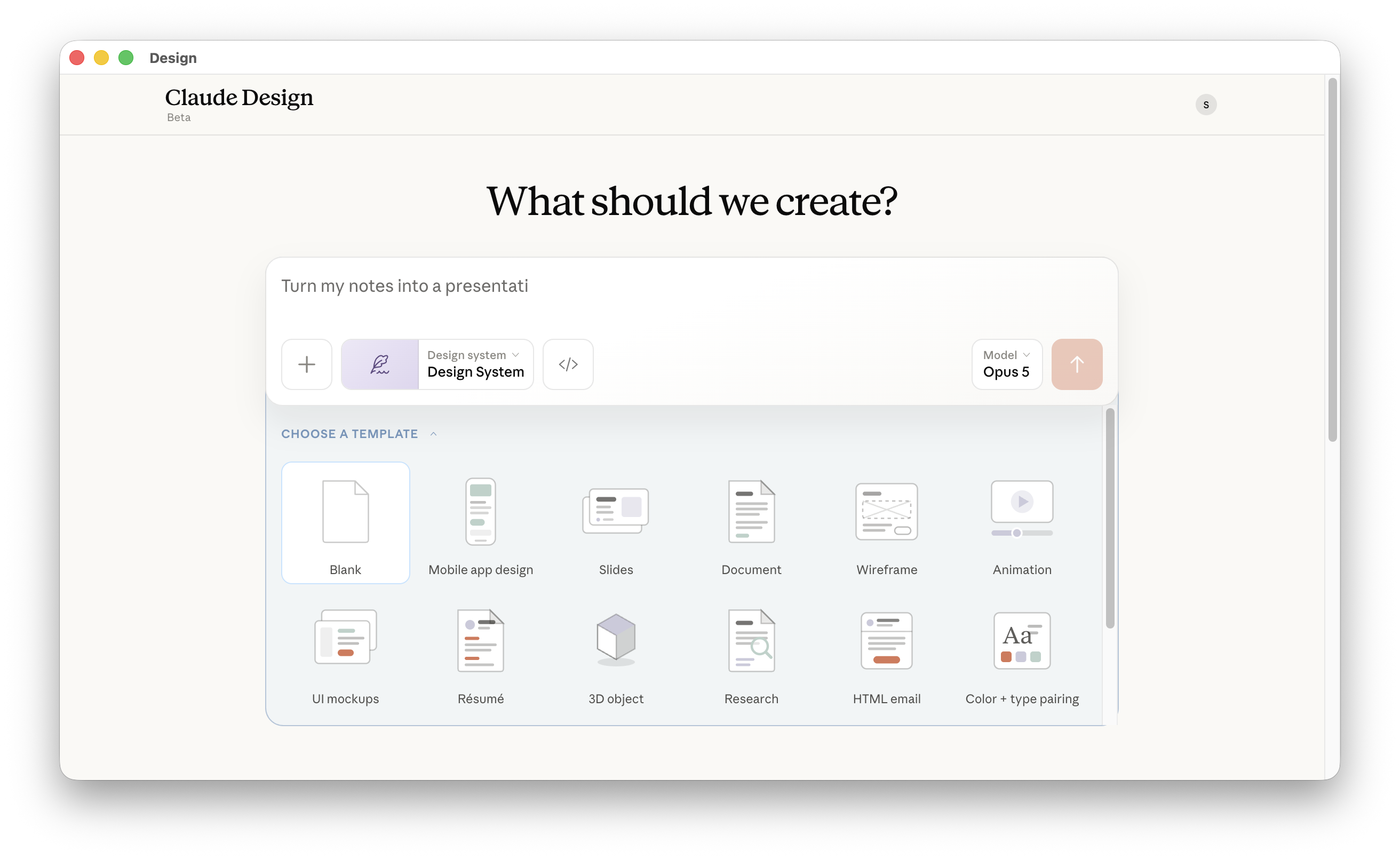Click the red close window button

coord(77,58)
